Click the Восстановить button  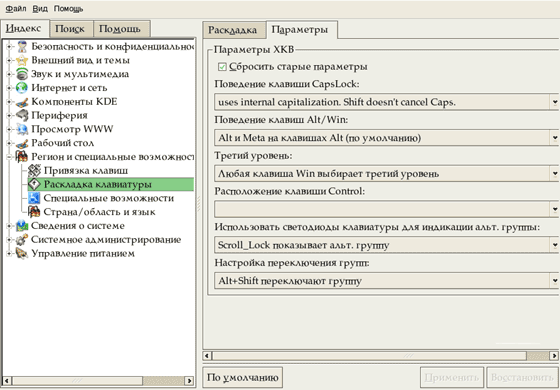pyautogui.click(x=522, y=377)
